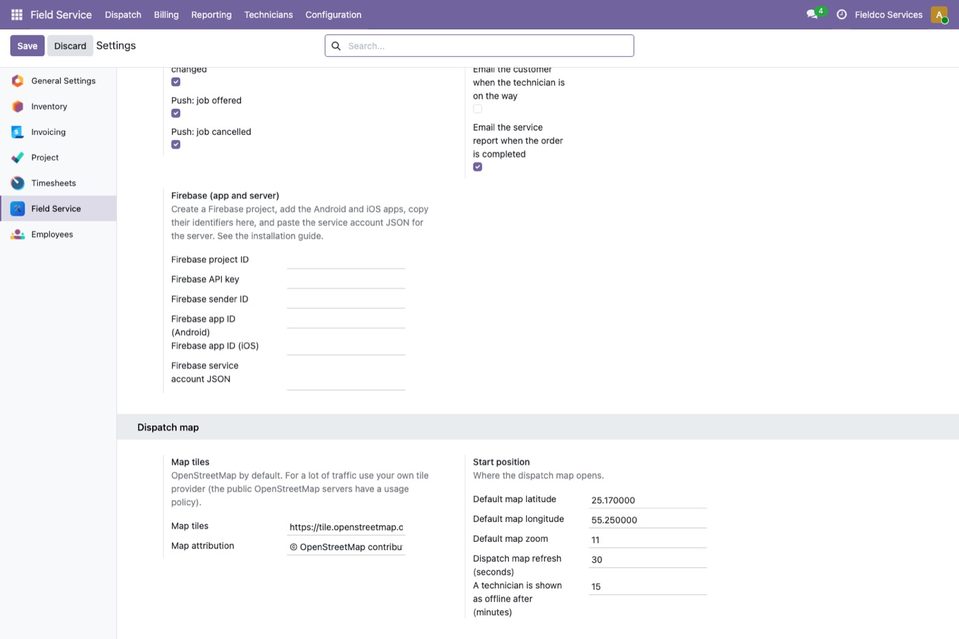Open the activities clock icon
Screen dimensions: 959x639
[x=842, y=14]
